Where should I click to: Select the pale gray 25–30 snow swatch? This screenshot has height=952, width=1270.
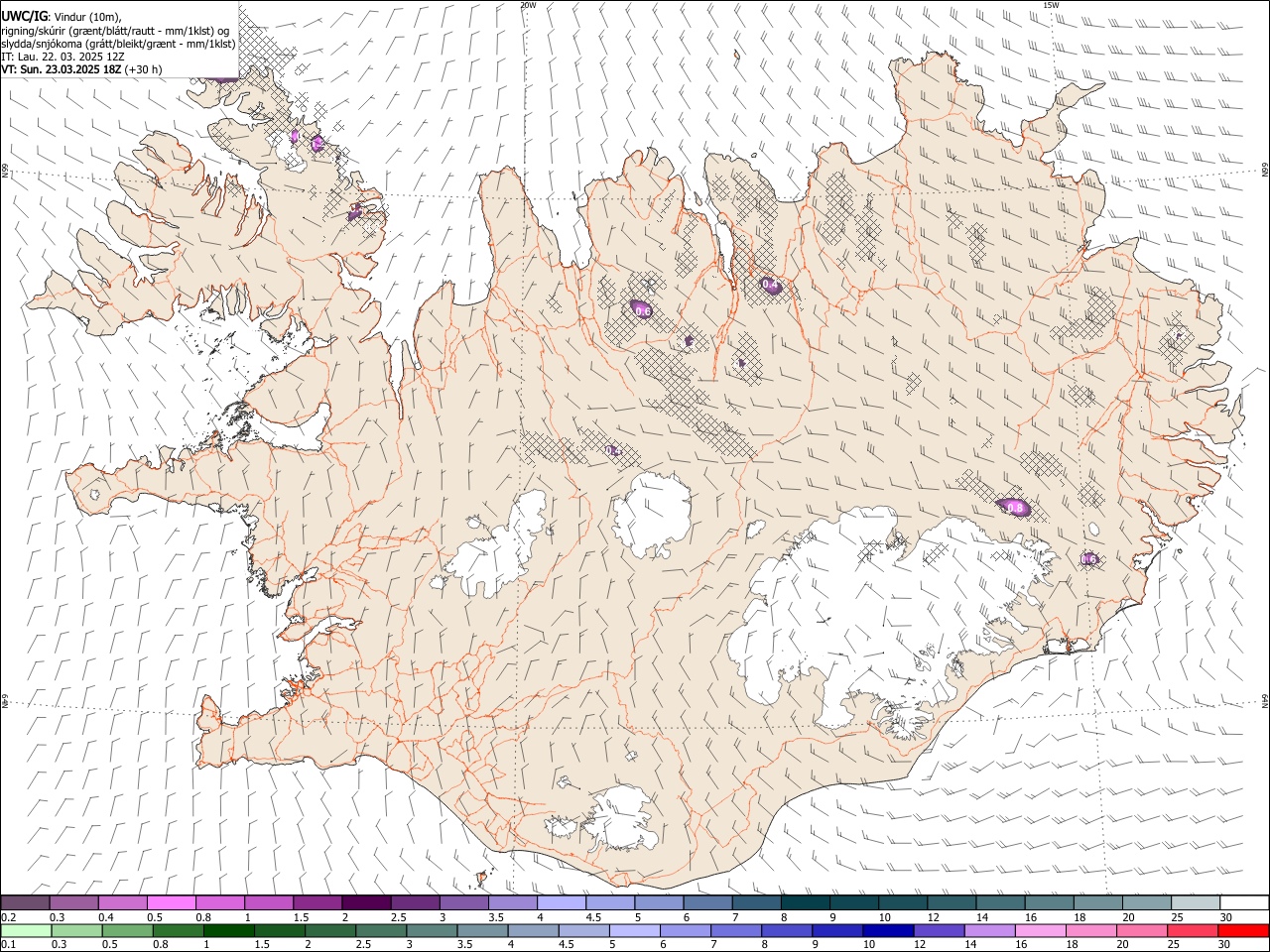1195,903
